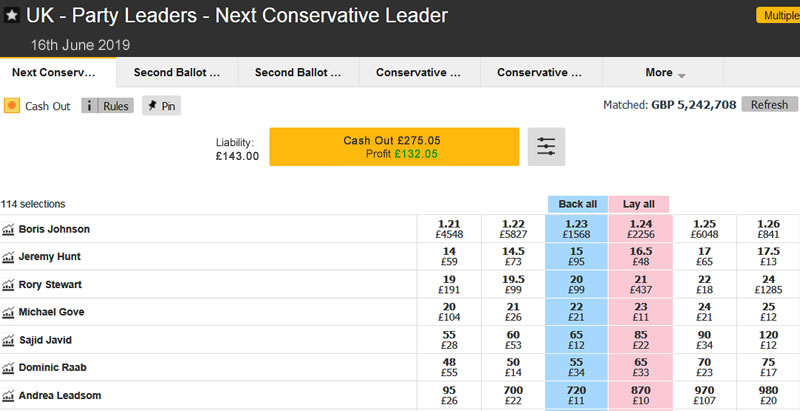Click the pink Lay all header
Viewport: 800px width, 411px height.
point(638,204)
